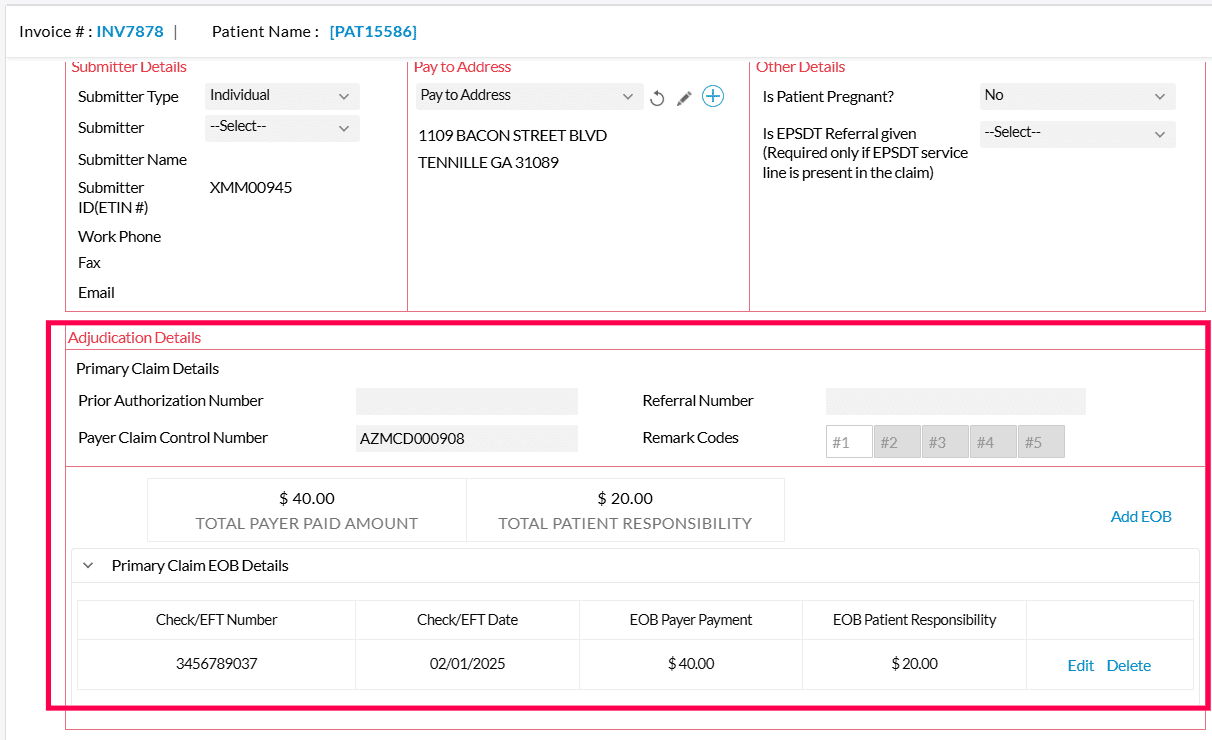Open invoice INV7878
This screenshot has width=1212, height=740.
[x=129, y=31]
